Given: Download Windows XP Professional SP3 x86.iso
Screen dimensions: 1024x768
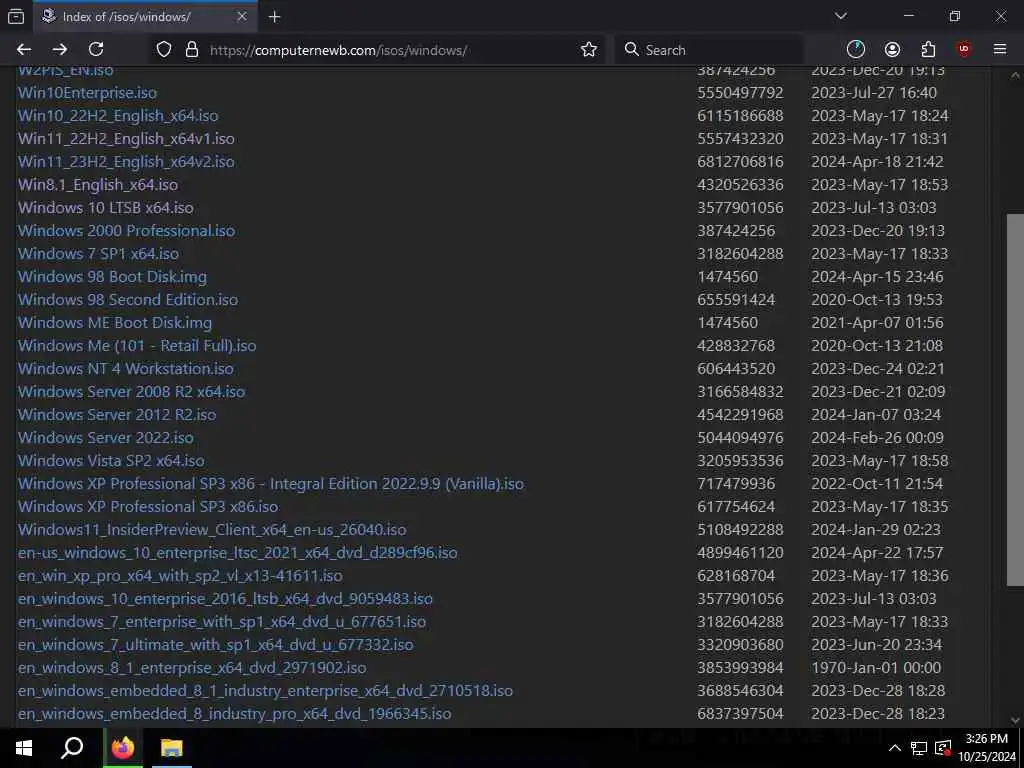Looking at the screenshot, I should pyautogui.click(x=148, y=507).
